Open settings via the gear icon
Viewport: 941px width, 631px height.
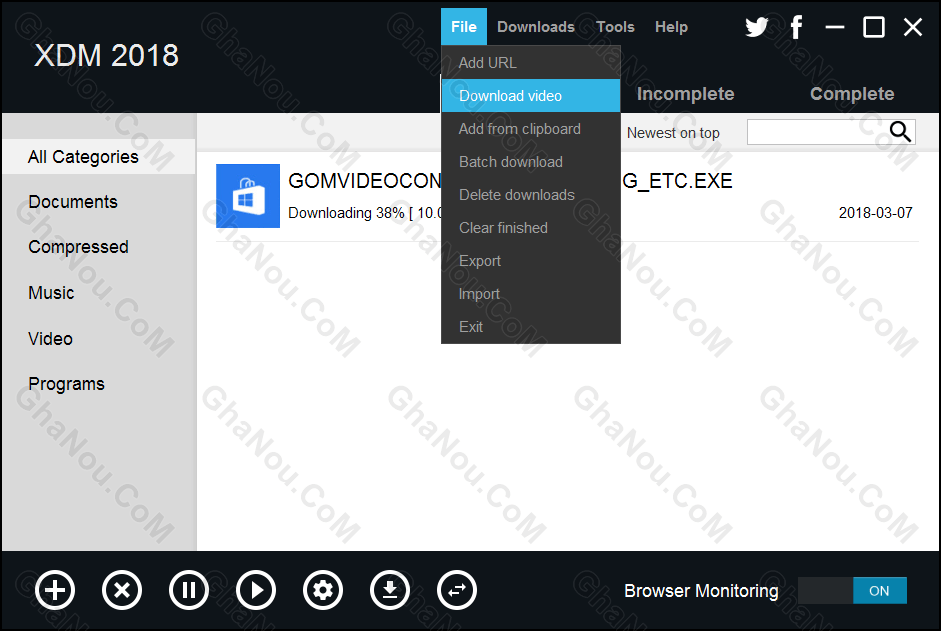(x=323, y=591)
